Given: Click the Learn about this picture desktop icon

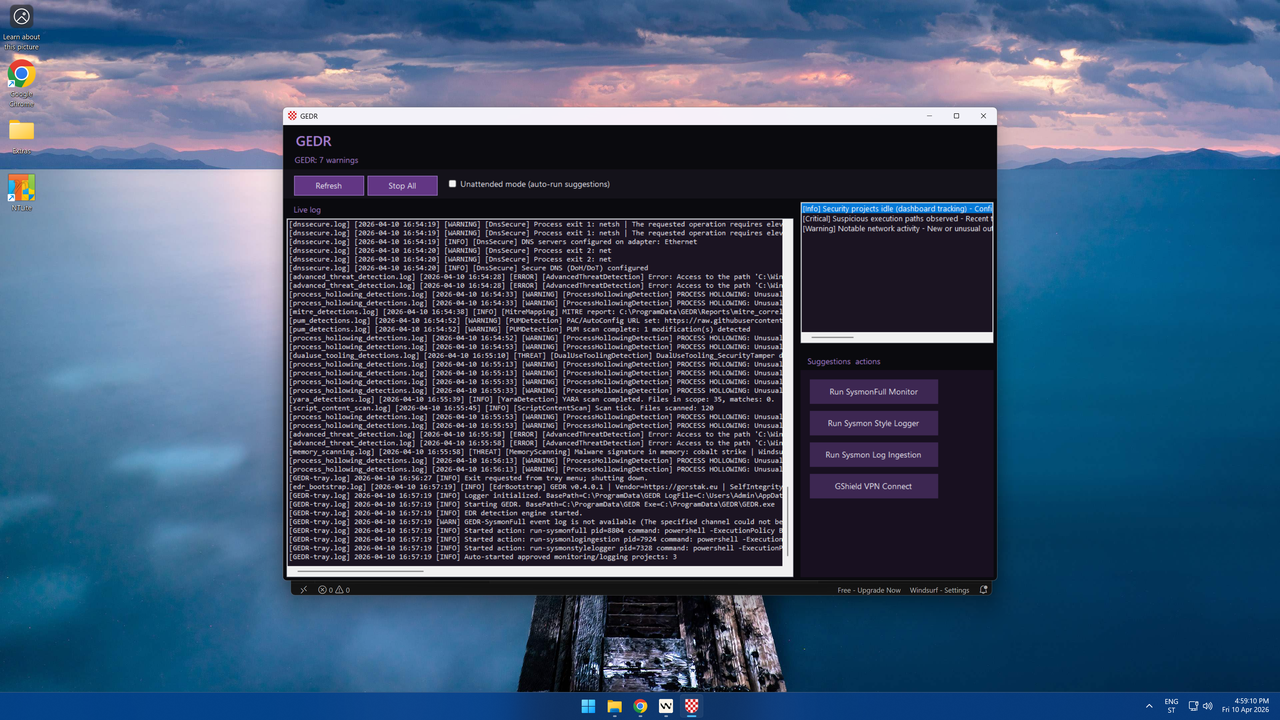Looking at the screenshot, I should (21, 28).
